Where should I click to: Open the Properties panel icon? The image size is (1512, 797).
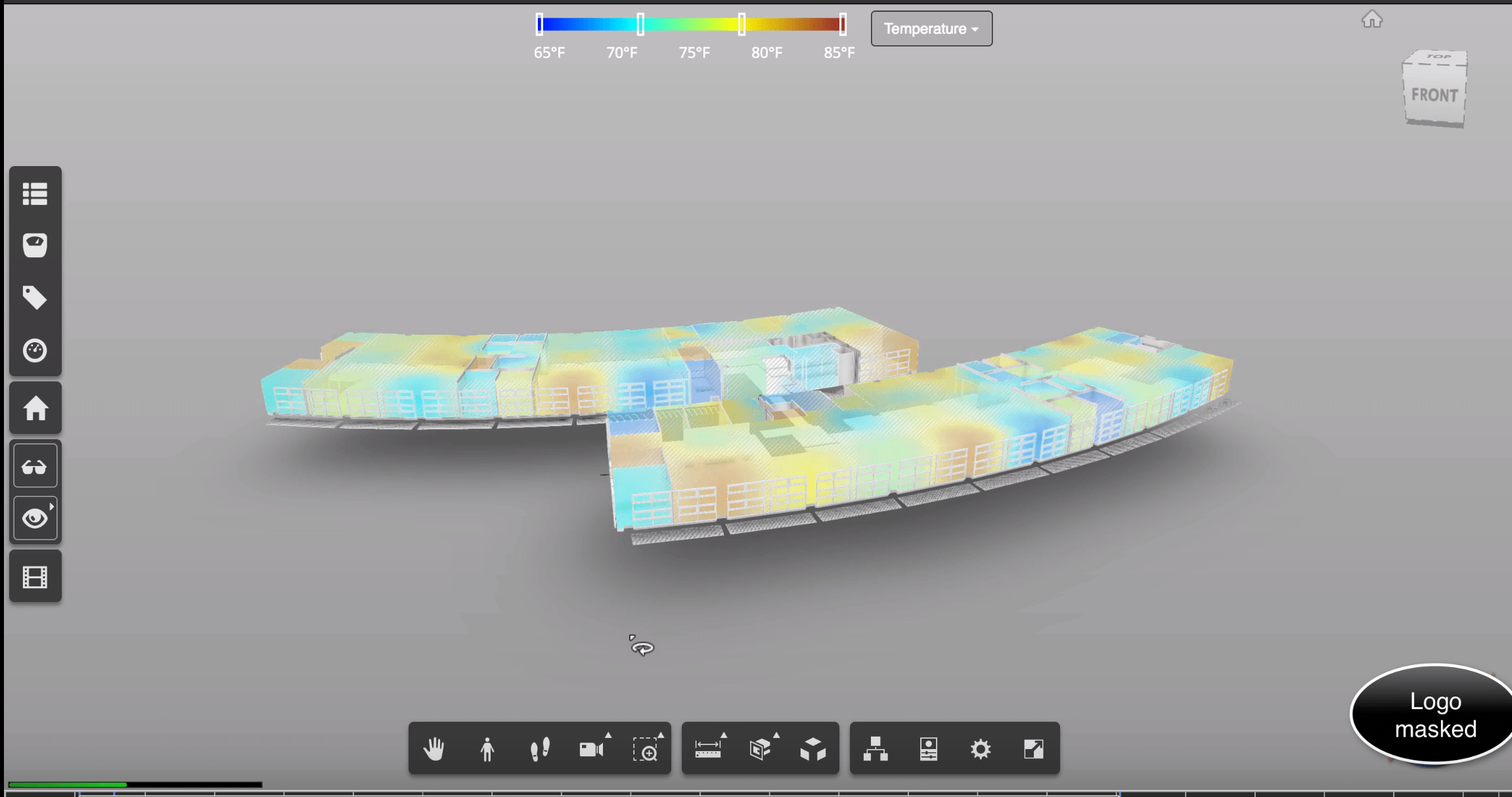pyautogui.click(x=928, y=749)
